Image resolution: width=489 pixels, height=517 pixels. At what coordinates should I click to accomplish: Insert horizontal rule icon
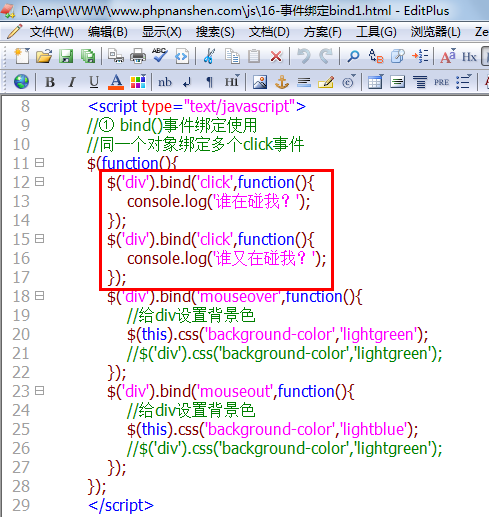click(x=304, y=82)
